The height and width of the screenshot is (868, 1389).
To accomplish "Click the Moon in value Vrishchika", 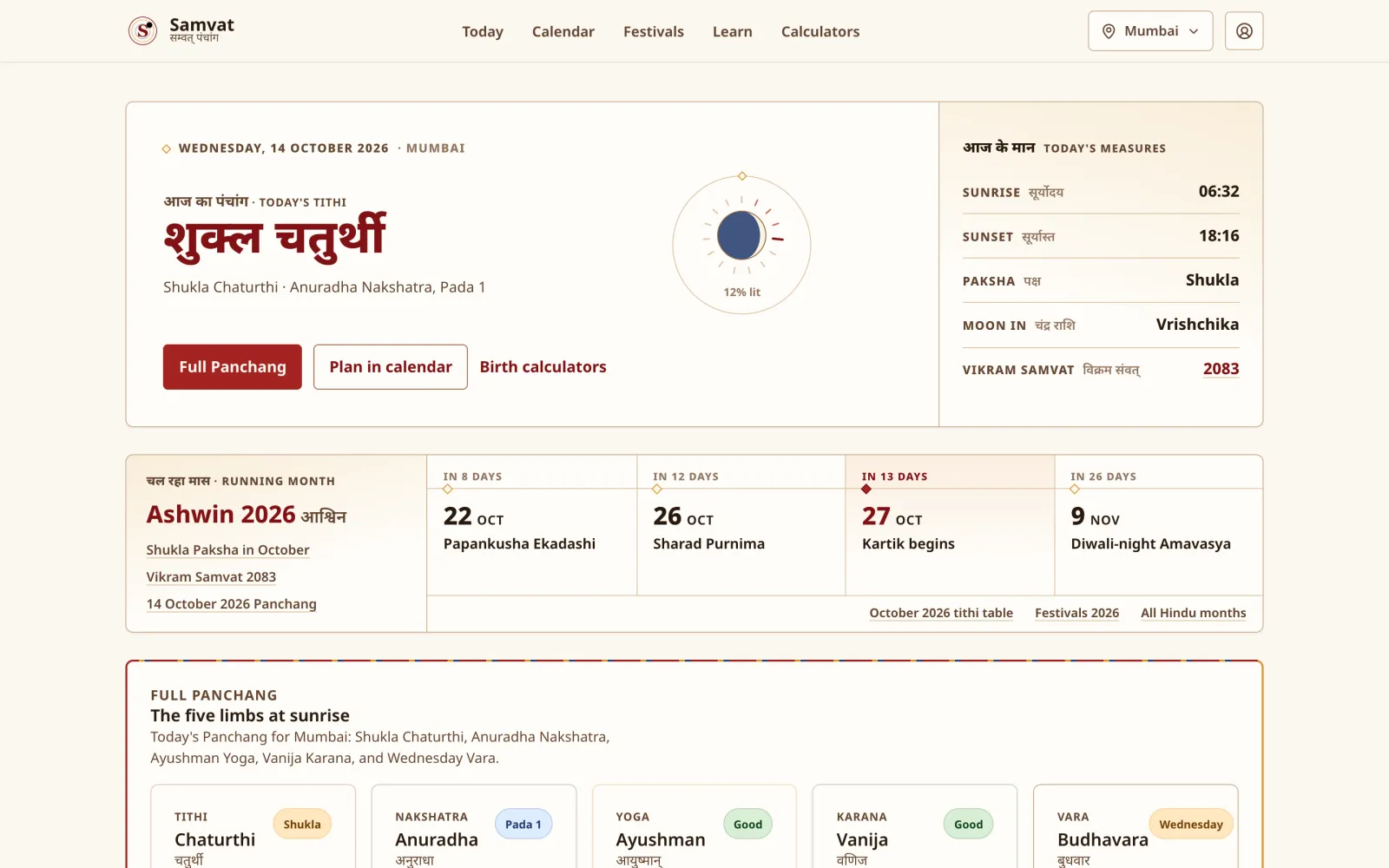I will point(1197,325).
